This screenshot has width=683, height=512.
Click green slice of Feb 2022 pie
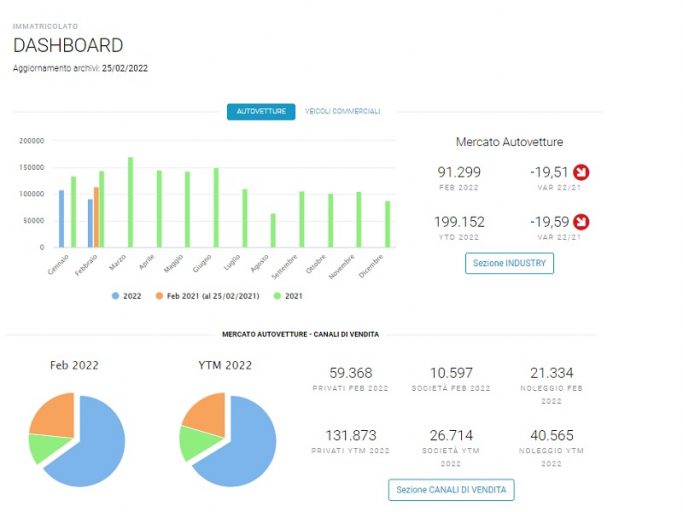coord(45,448)
